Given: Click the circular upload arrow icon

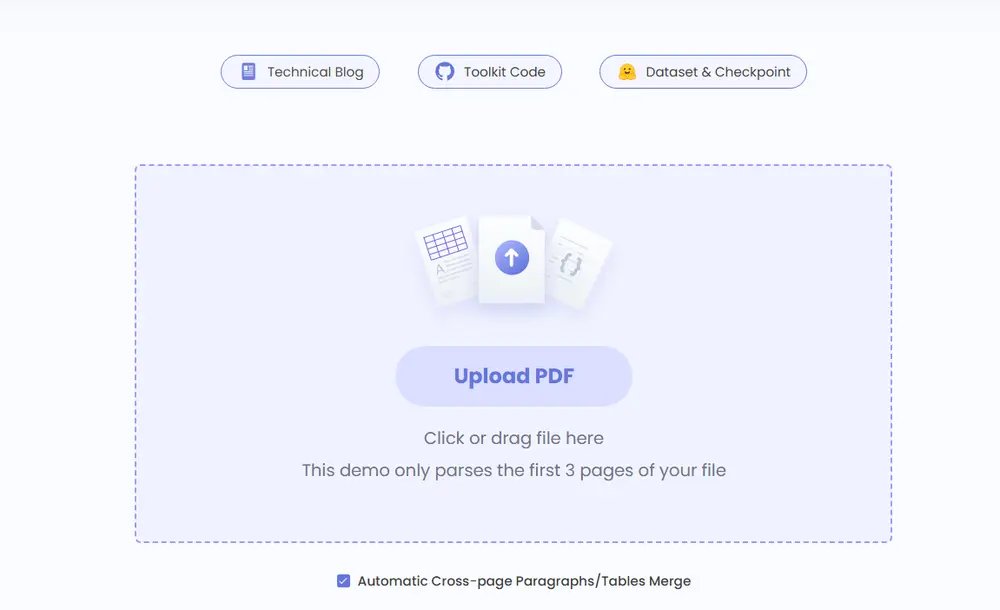Looking at the screenshot, I should click(511, 258).
